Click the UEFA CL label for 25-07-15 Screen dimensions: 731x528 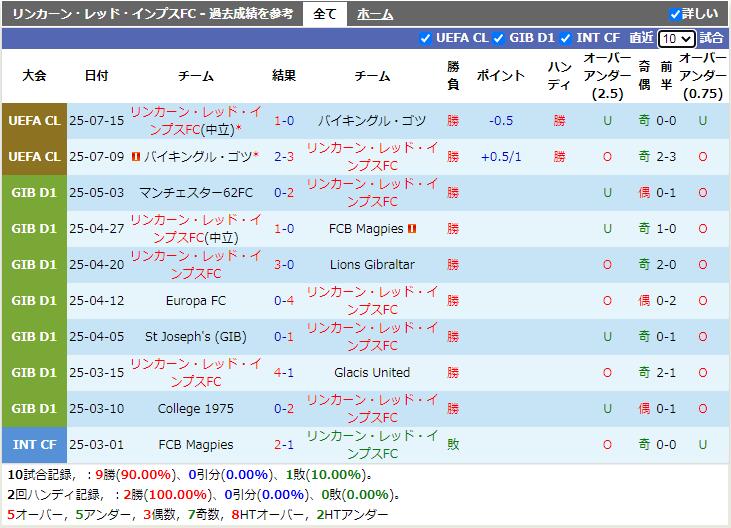click(34, 121)
